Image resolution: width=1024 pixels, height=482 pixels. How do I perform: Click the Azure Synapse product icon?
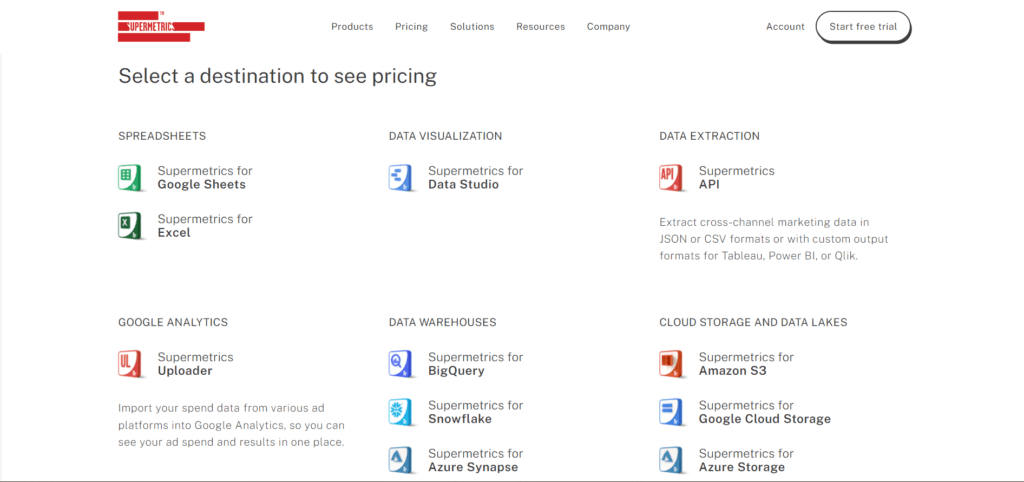[400, 460]
